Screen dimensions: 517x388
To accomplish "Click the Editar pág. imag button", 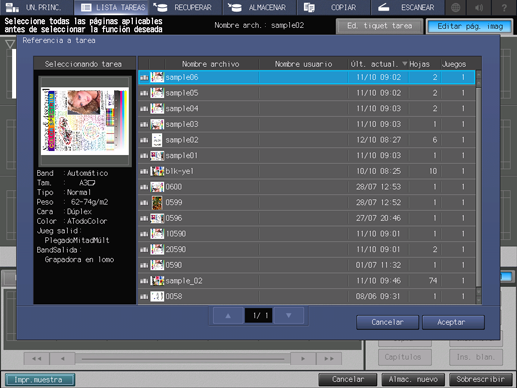I will pos(470,26).
